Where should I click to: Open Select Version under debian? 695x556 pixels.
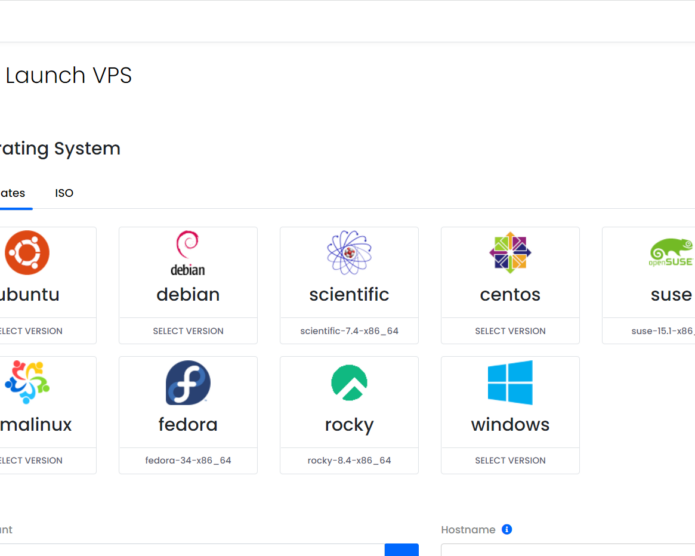188,331
